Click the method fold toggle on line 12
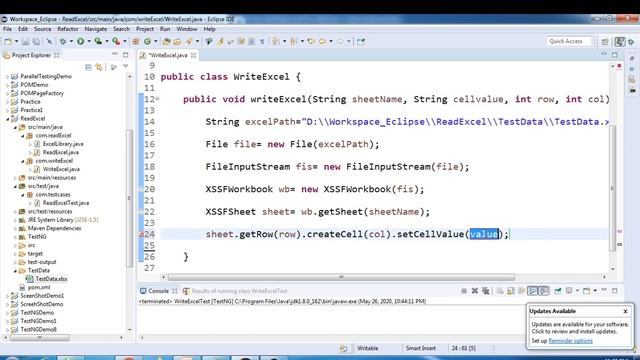640x360 pixels. tap(158, 99)
